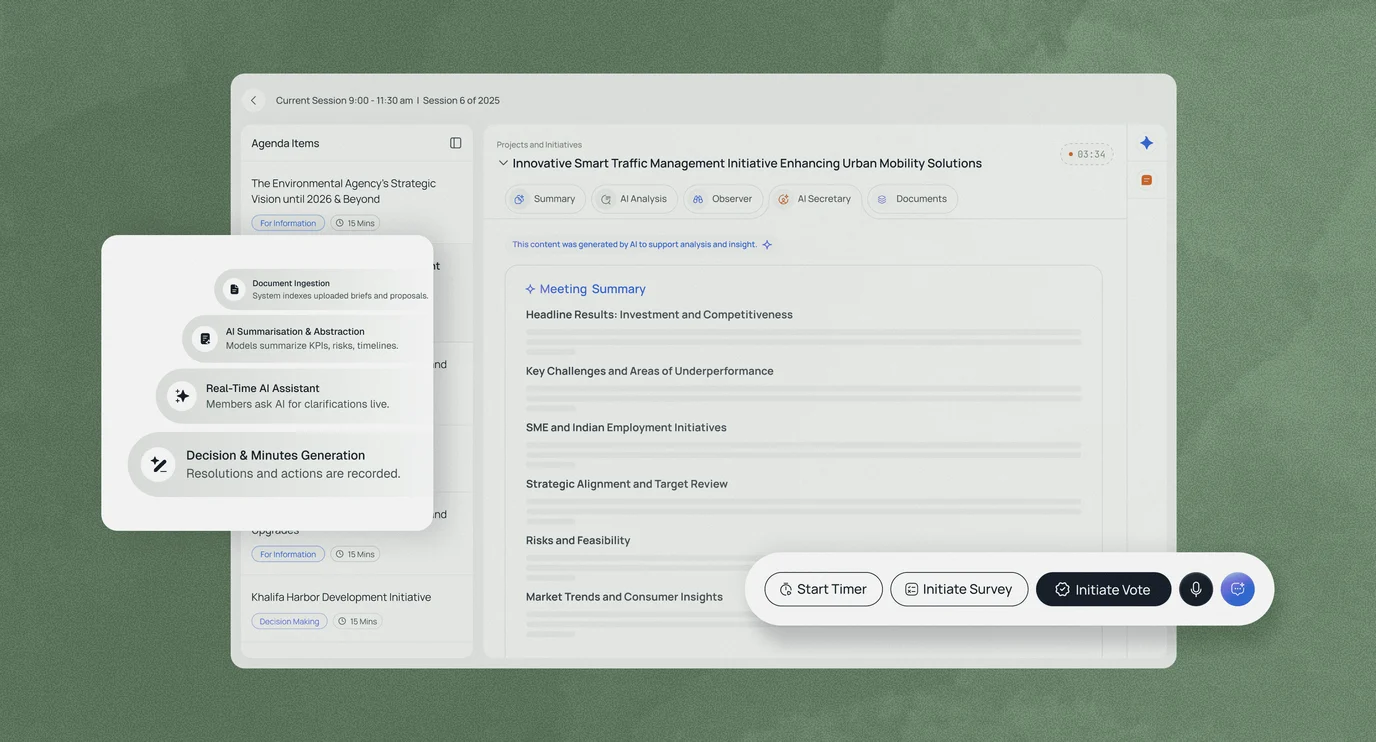Collapse the Agenda Items panel
The image size is (1376, 742).
[456, 143]
